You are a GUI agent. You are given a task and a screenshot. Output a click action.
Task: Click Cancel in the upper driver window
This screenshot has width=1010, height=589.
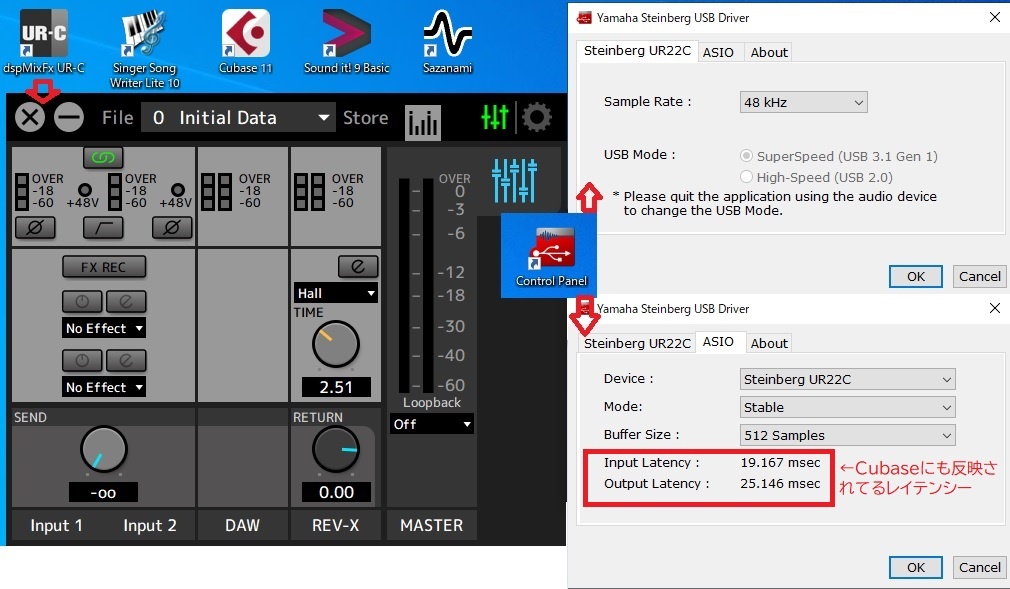point(980,276)
